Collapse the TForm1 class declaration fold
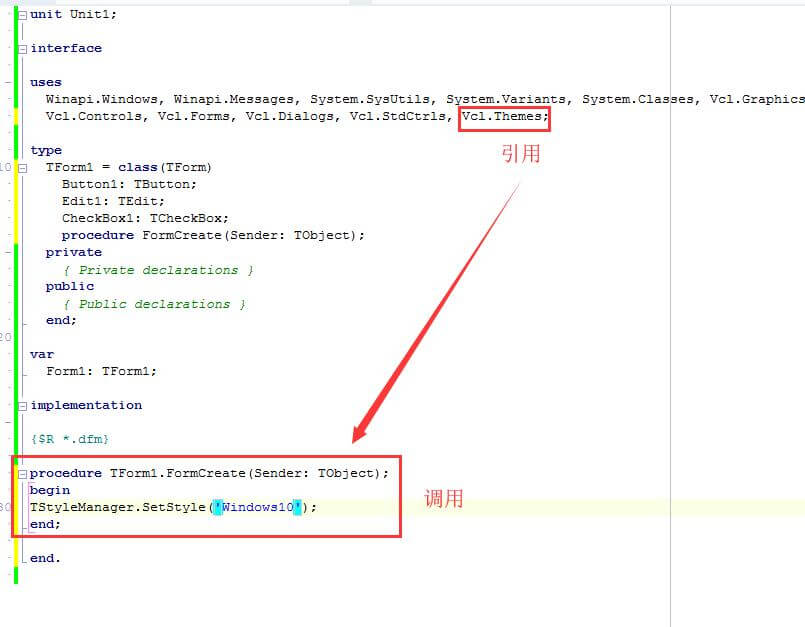Image resolution: width=805 pixels, height=627 pixels. 23,168
